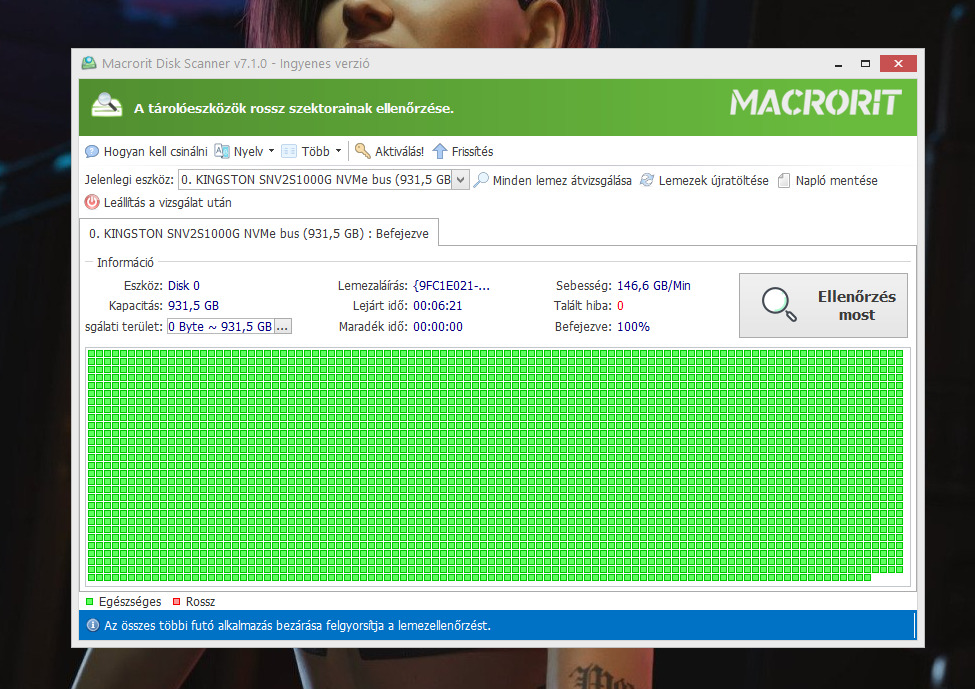The height and width of the screenshot is (689, 975).
Task: Click the {9FC1E021-... signature value
Action: point(451,285)
